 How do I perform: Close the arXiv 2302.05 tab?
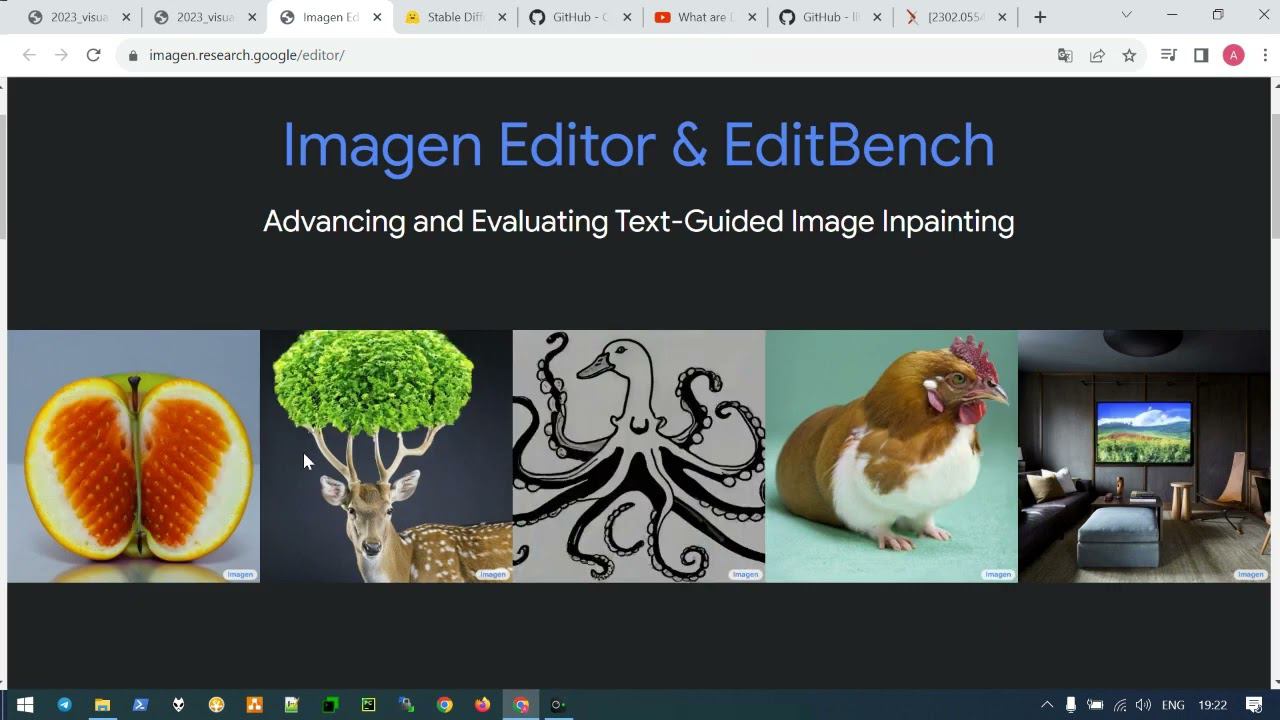[1002, 17]
